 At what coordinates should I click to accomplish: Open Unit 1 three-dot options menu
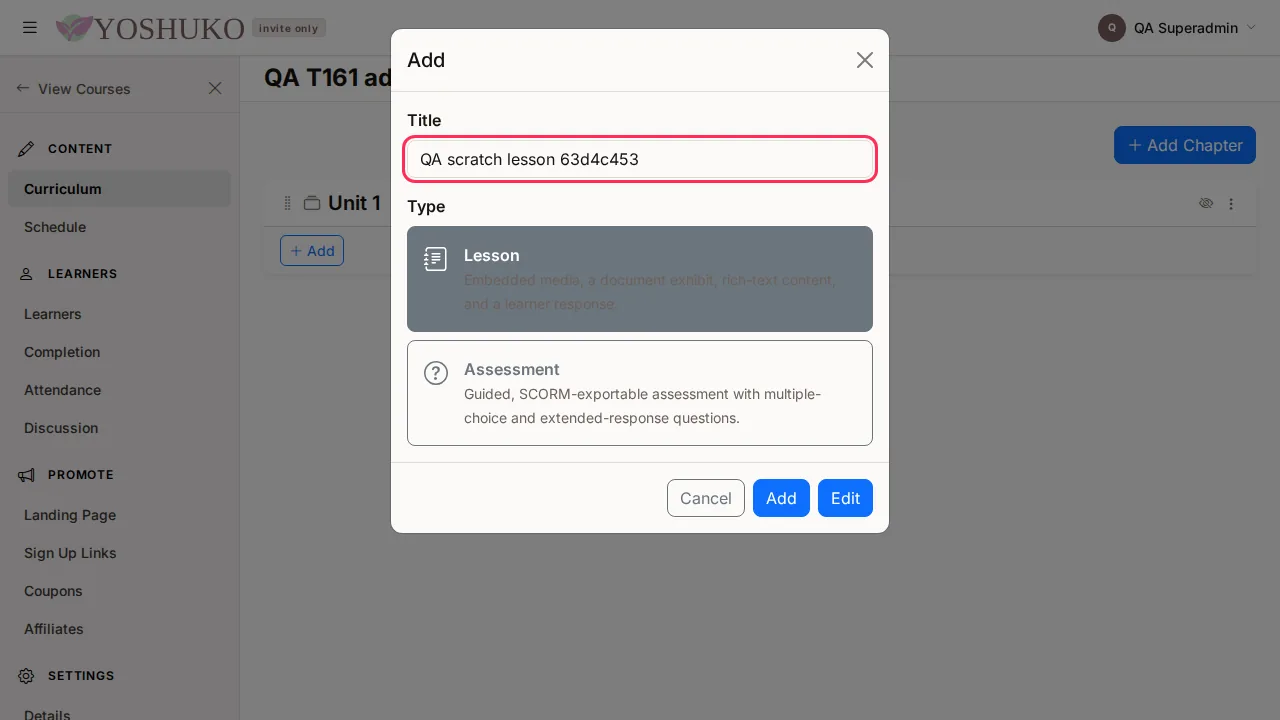(1231, 203)
